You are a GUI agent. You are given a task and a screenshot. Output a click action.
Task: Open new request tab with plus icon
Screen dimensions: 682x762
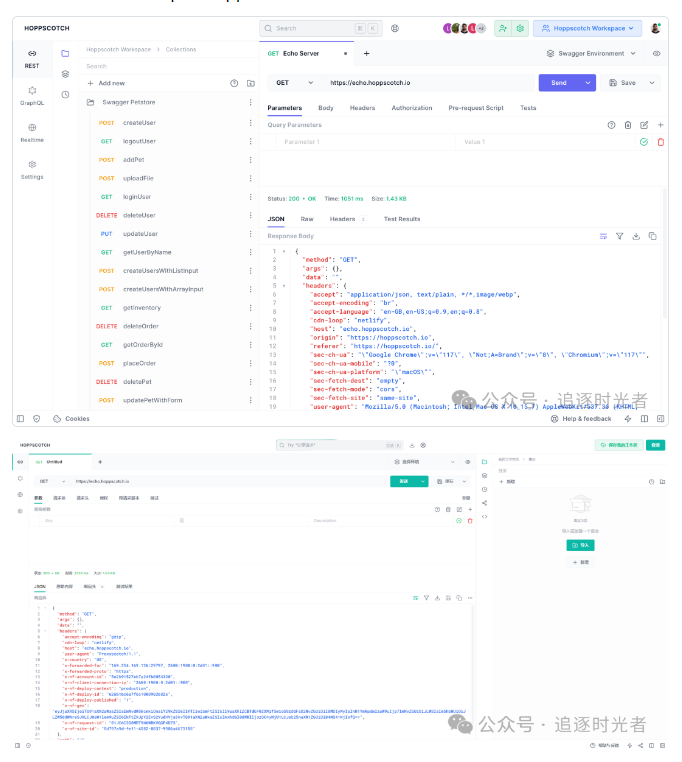point(367,53)
